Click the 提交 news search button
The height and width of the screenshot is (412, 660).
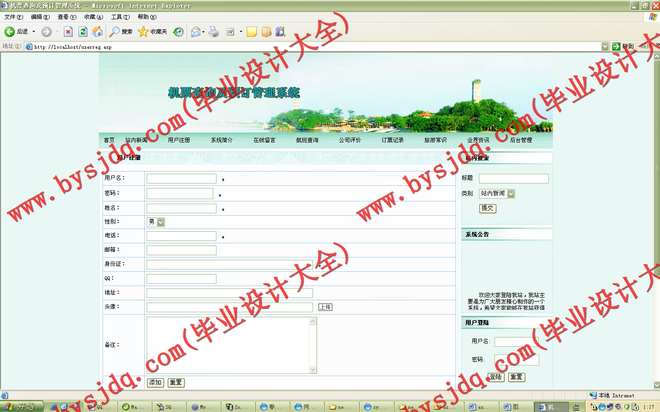(x=487, y=208)
